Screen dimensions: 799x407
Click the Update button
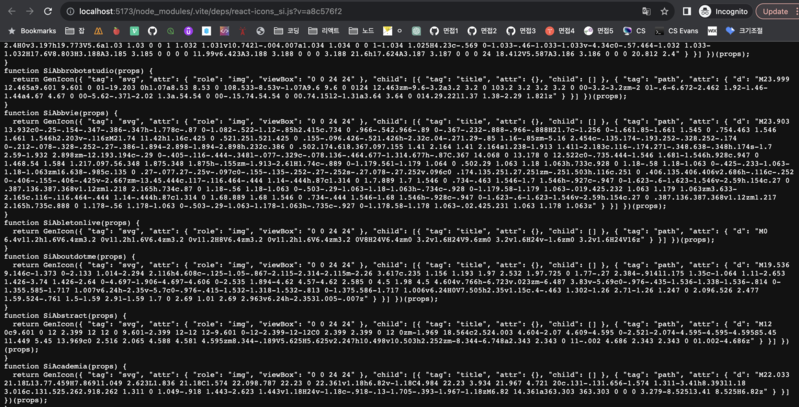777,11
